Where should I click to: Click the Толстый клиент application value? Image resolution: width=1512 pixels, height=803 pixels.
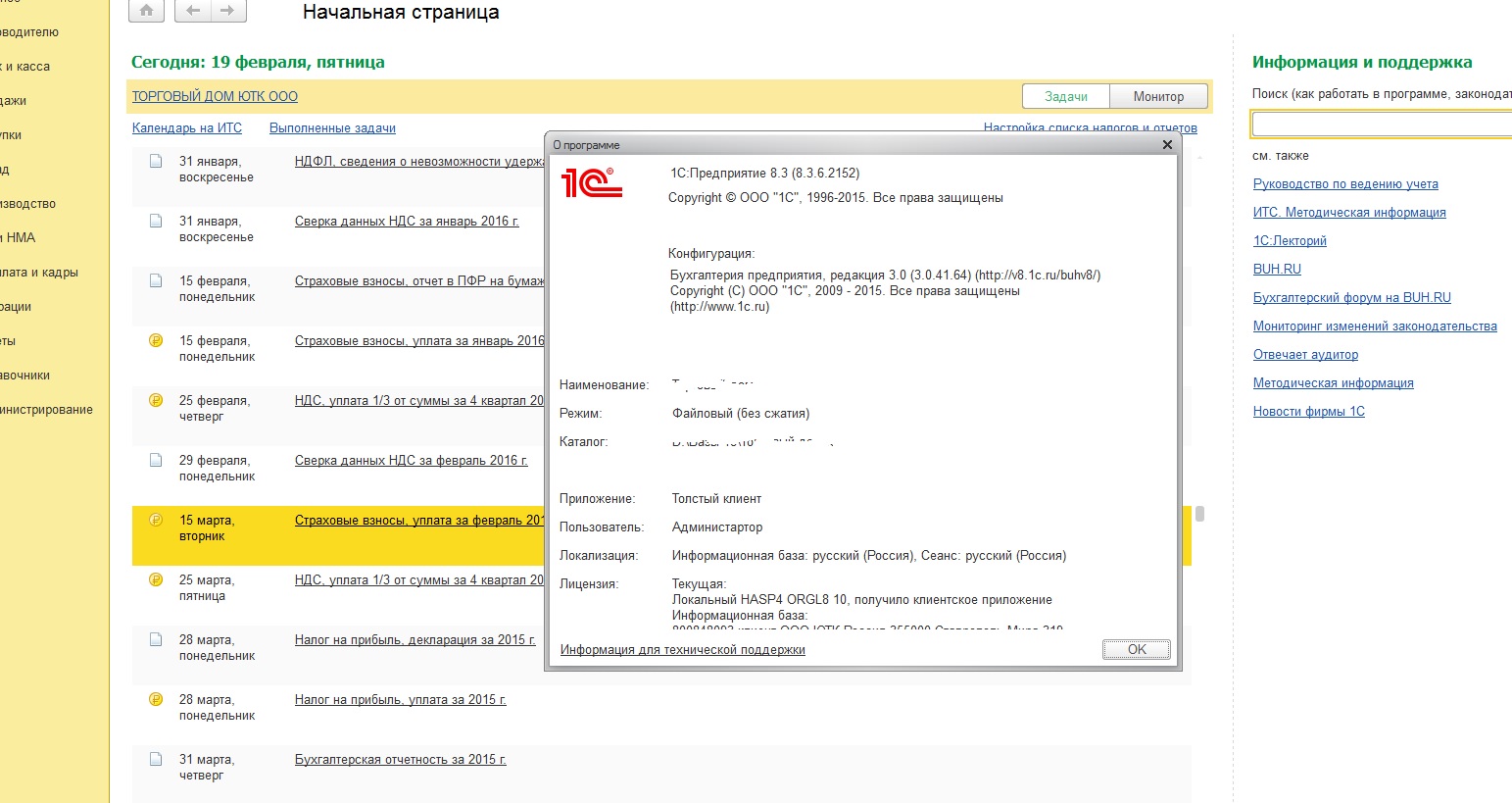coord(716,498)
